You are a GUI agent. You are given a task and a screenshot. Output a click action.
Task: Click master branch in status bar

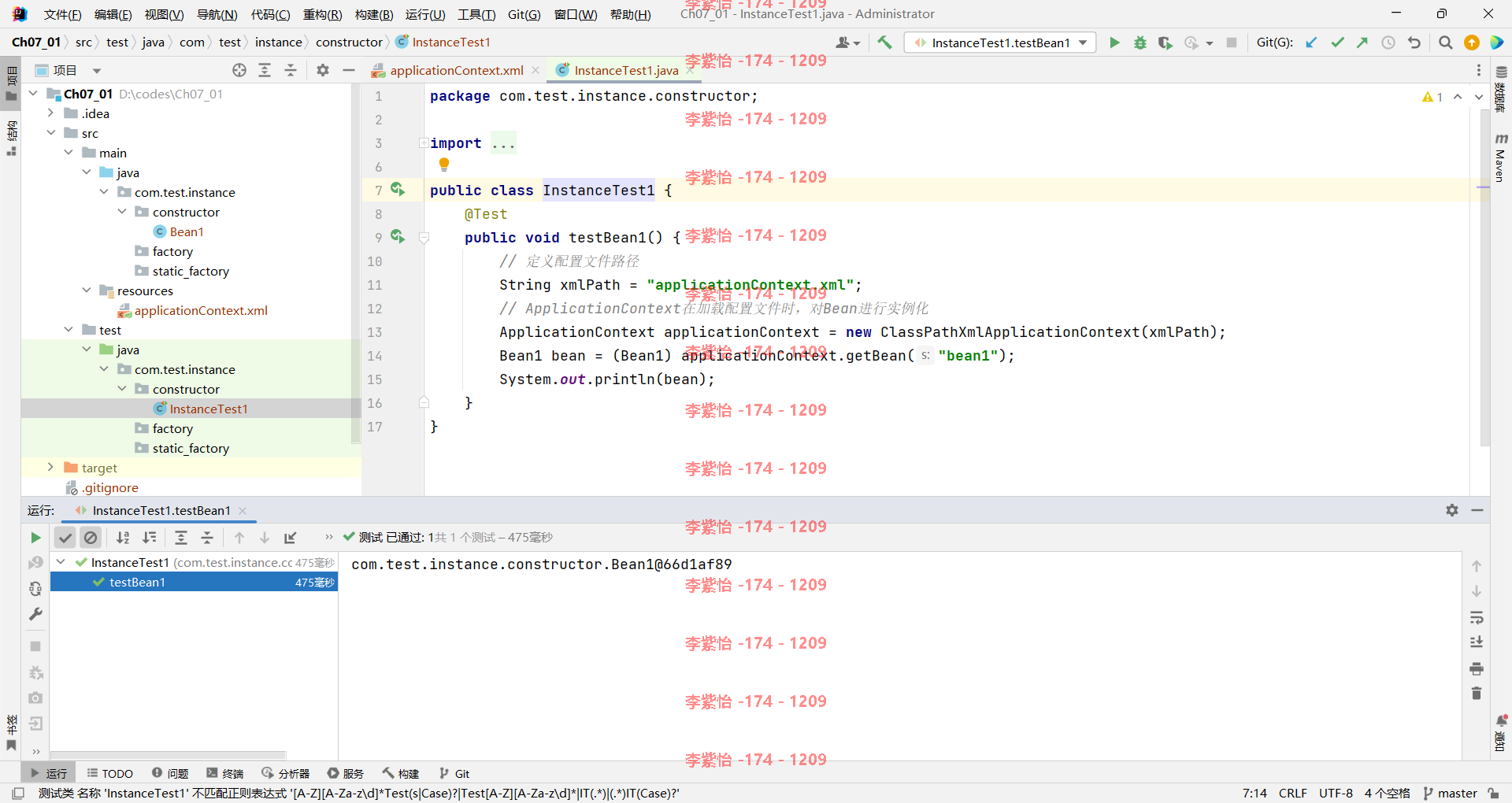(x=1451, y=793)
